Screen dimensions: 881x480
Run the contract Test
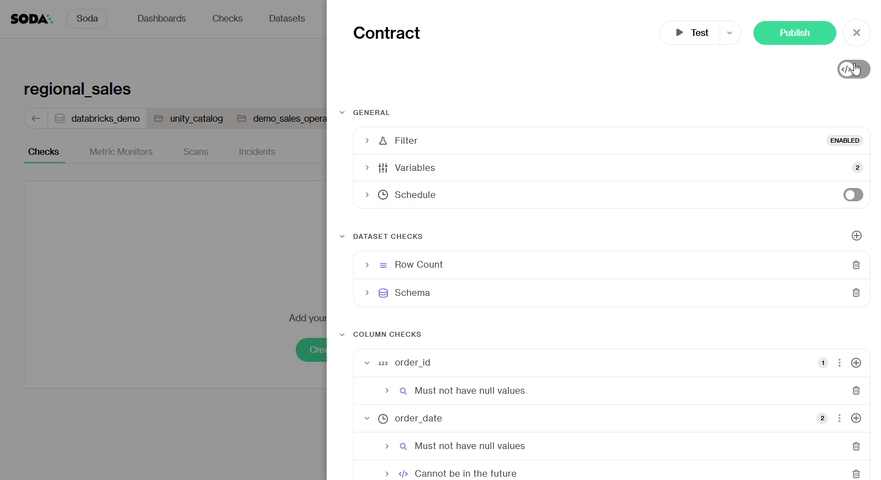pos(691,33)
